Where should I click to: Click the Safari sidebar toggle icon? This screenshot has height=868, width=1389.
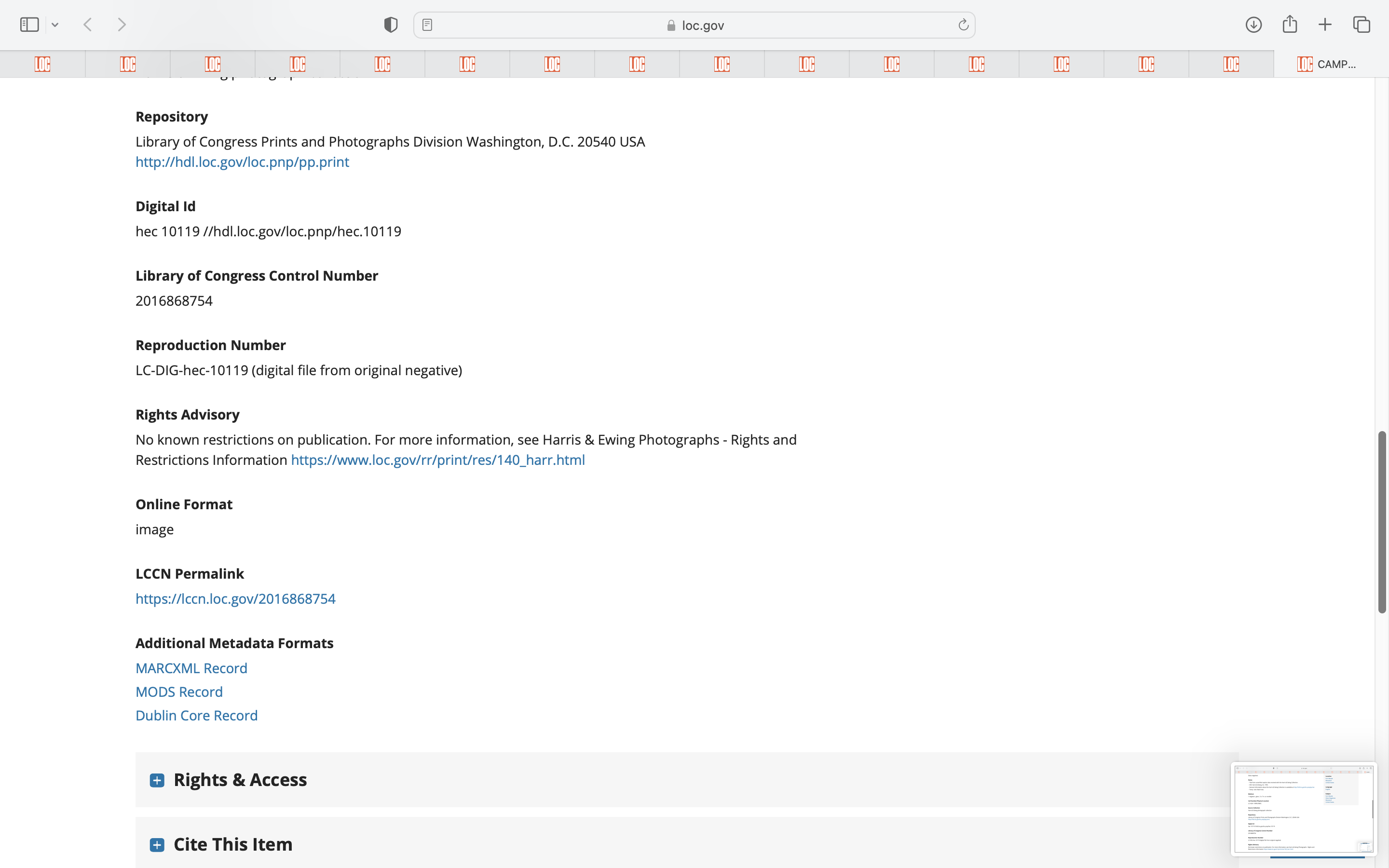(x=29, y=25)
